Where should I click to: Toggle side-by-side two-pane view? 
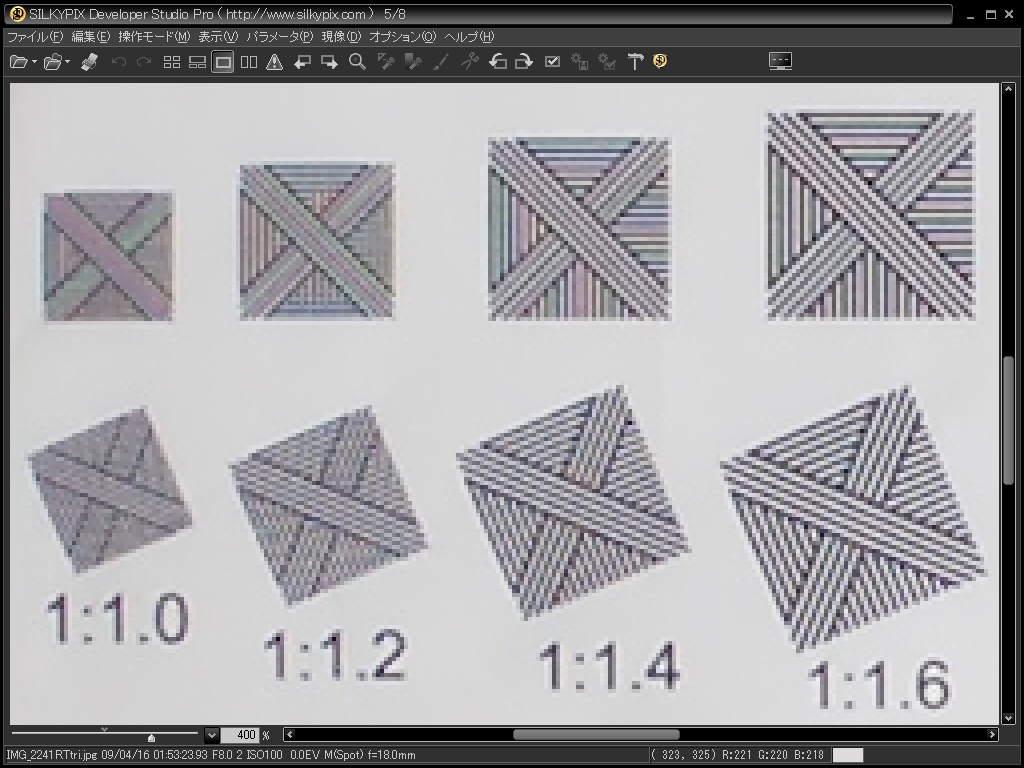tap(249, 62)
